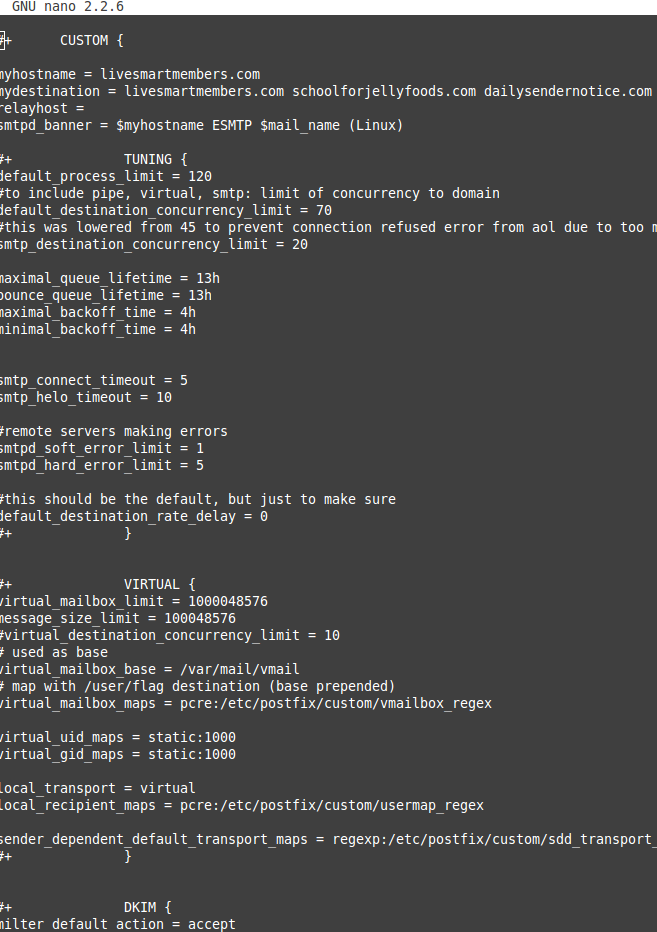
Task: Click schoolforjellyfoods.com in the mydestination line
Action: 383,92
